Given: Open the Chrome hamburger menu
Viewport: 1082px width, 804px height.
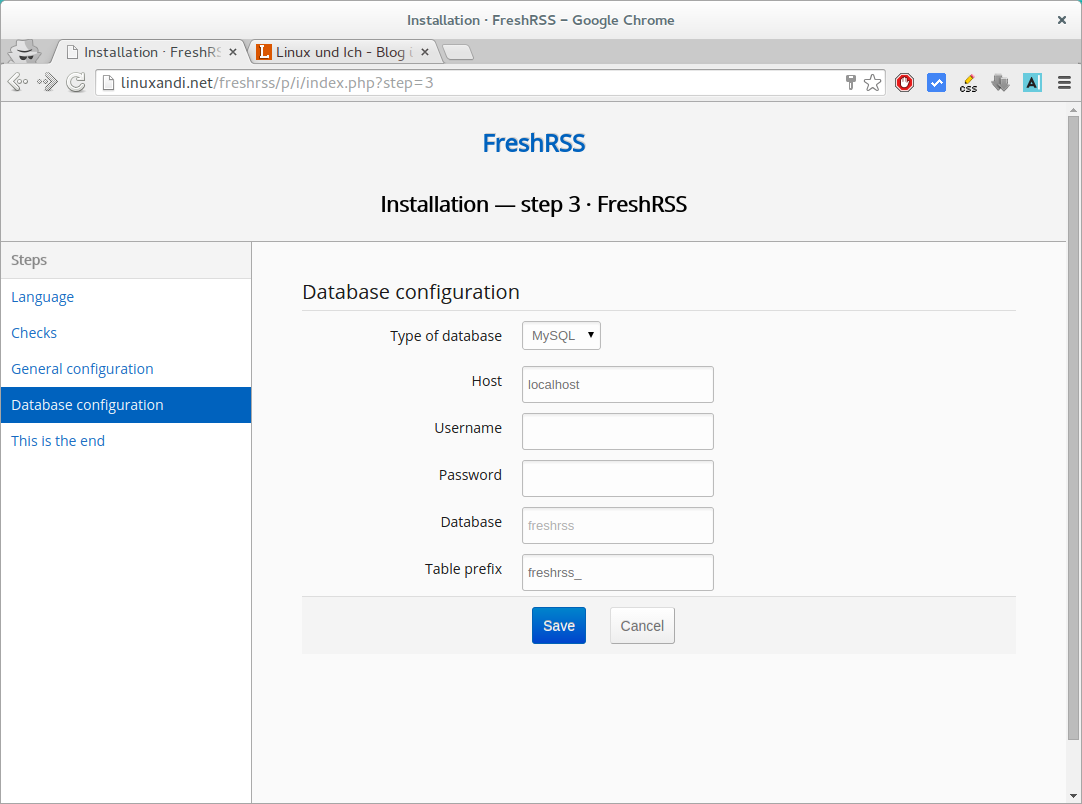Looking at the screenshot, I should coord(1064,83).
